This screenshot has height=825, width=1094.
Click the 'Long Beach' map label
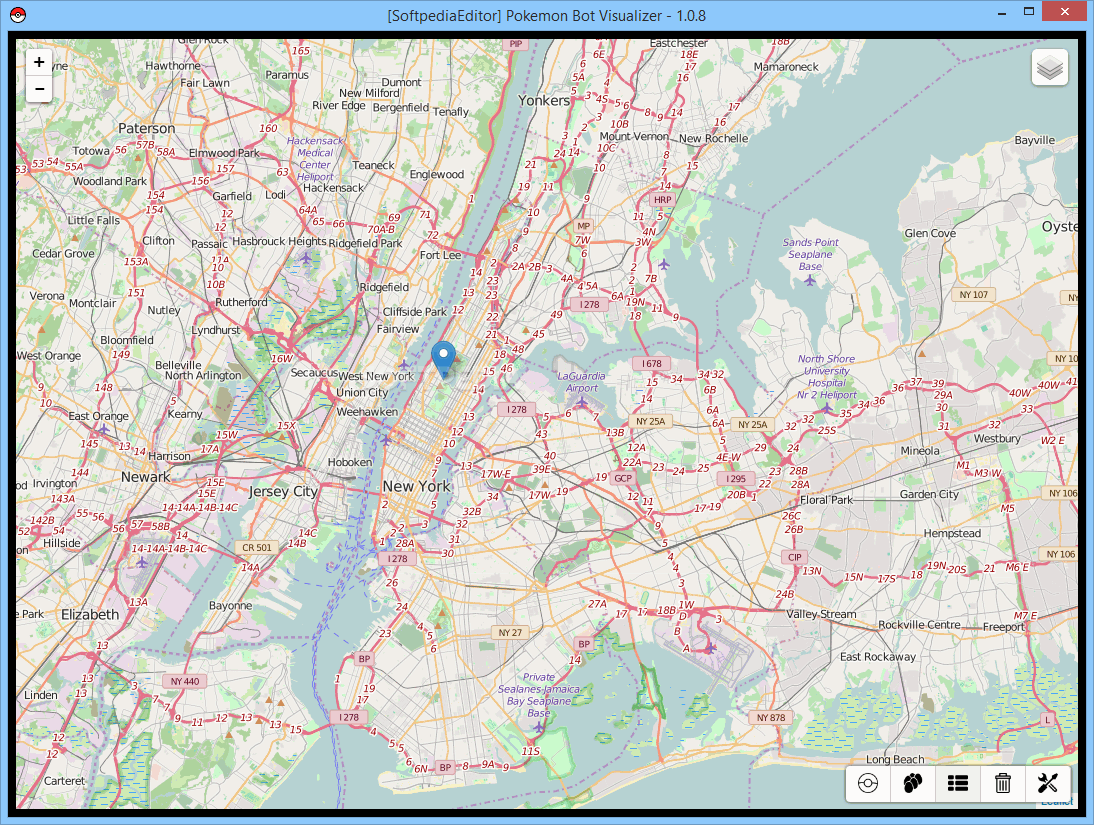(895, 759)
